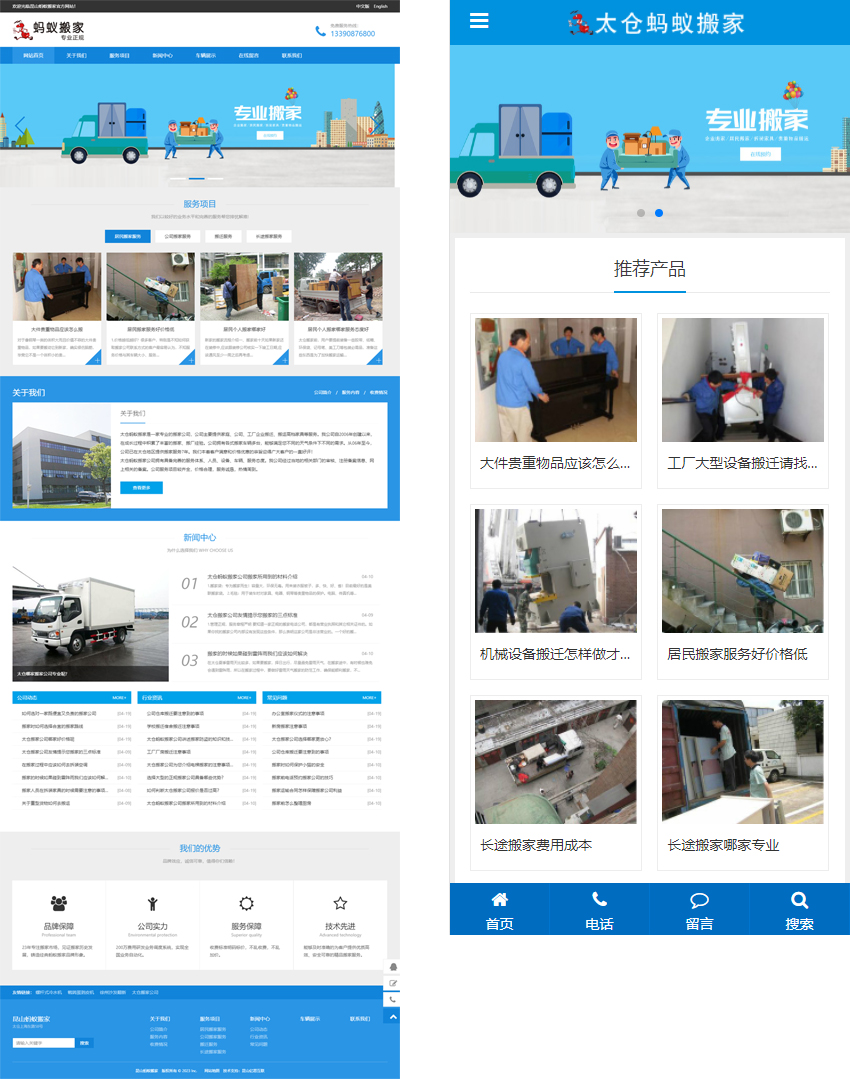Tap the 留言 message bubble icon
850x1079 pixels.
[x=700, y=899]
